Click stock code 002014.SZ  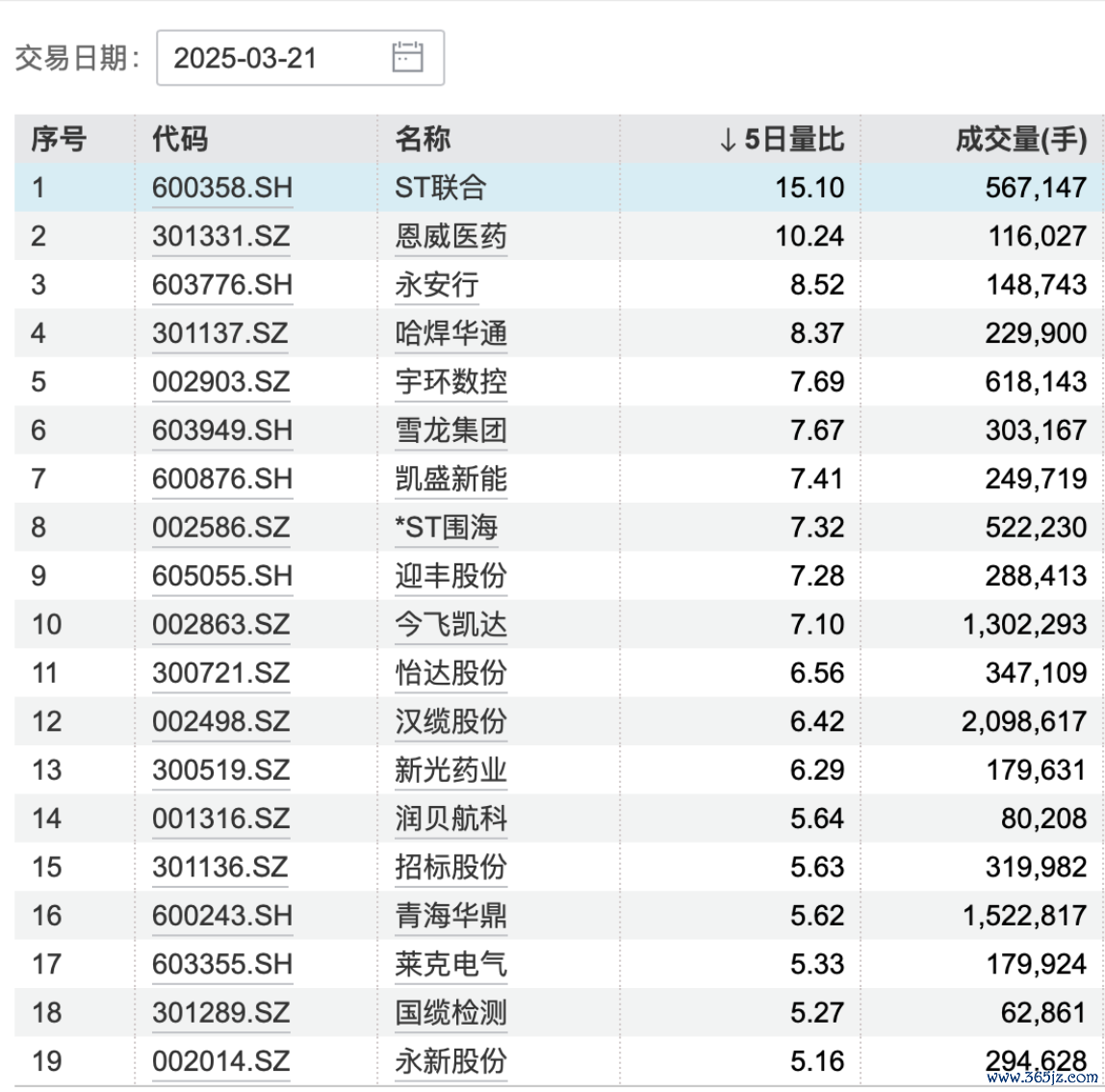pyautogui.click(x=221, y=1061)
